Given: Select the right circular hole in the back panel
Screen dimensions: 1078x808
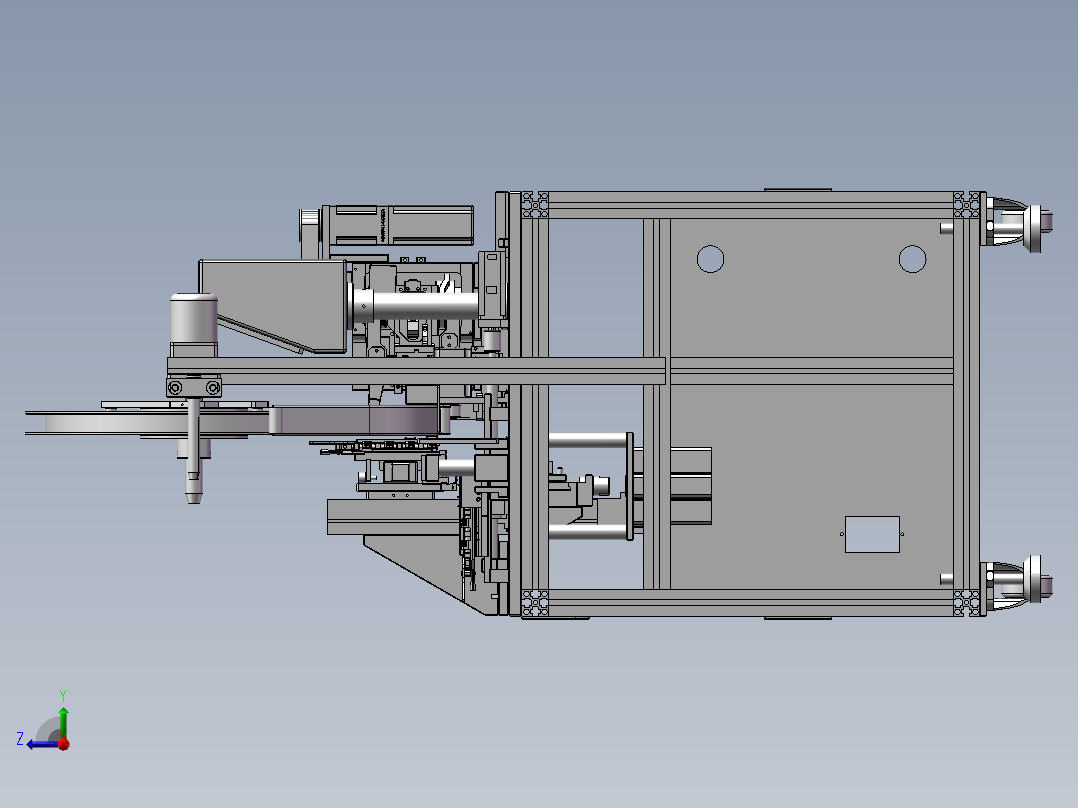Looking at the screenshot, I should pos(912,259).
